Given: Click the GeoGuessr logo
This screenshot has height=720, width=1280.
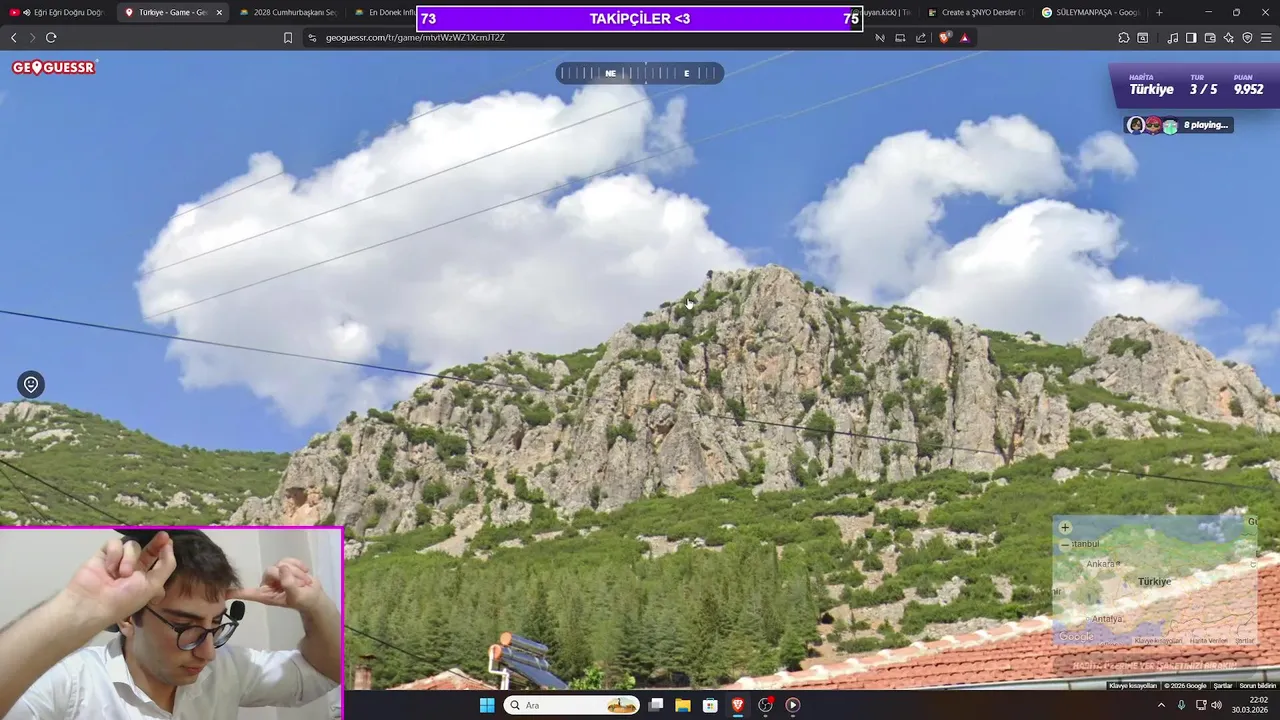Looking at the screenshot, I should click(54, 68).
